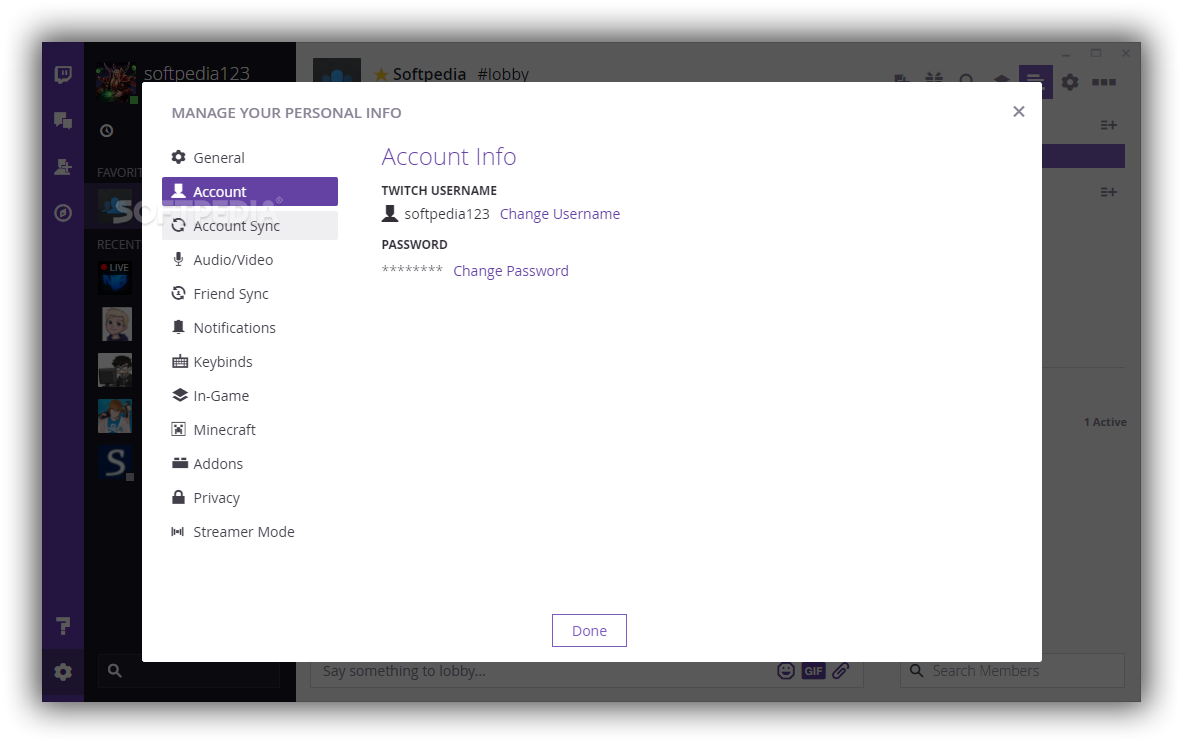Click the Change Password link
The height and width of the screenshot is (744, 1183).
[x=511, y=271]
